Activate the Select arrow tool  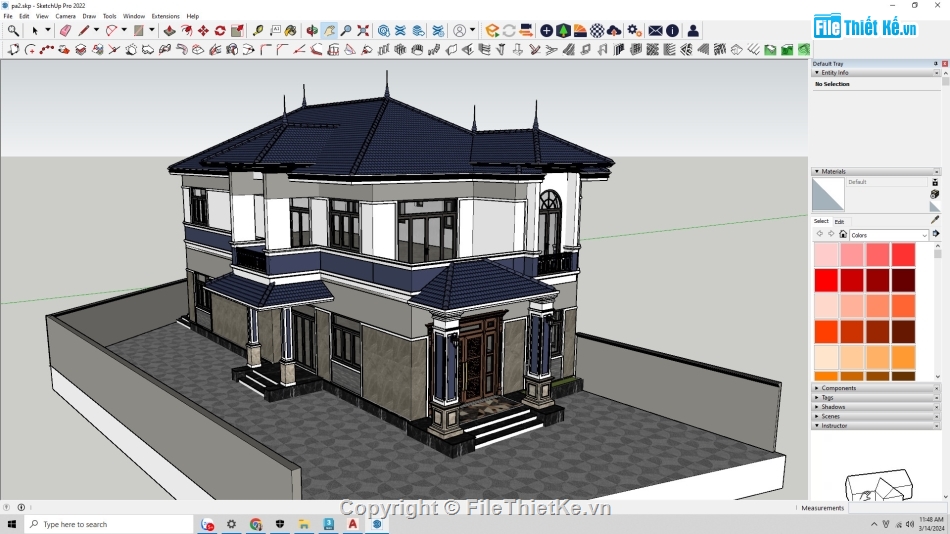click(x=35, y=30)
